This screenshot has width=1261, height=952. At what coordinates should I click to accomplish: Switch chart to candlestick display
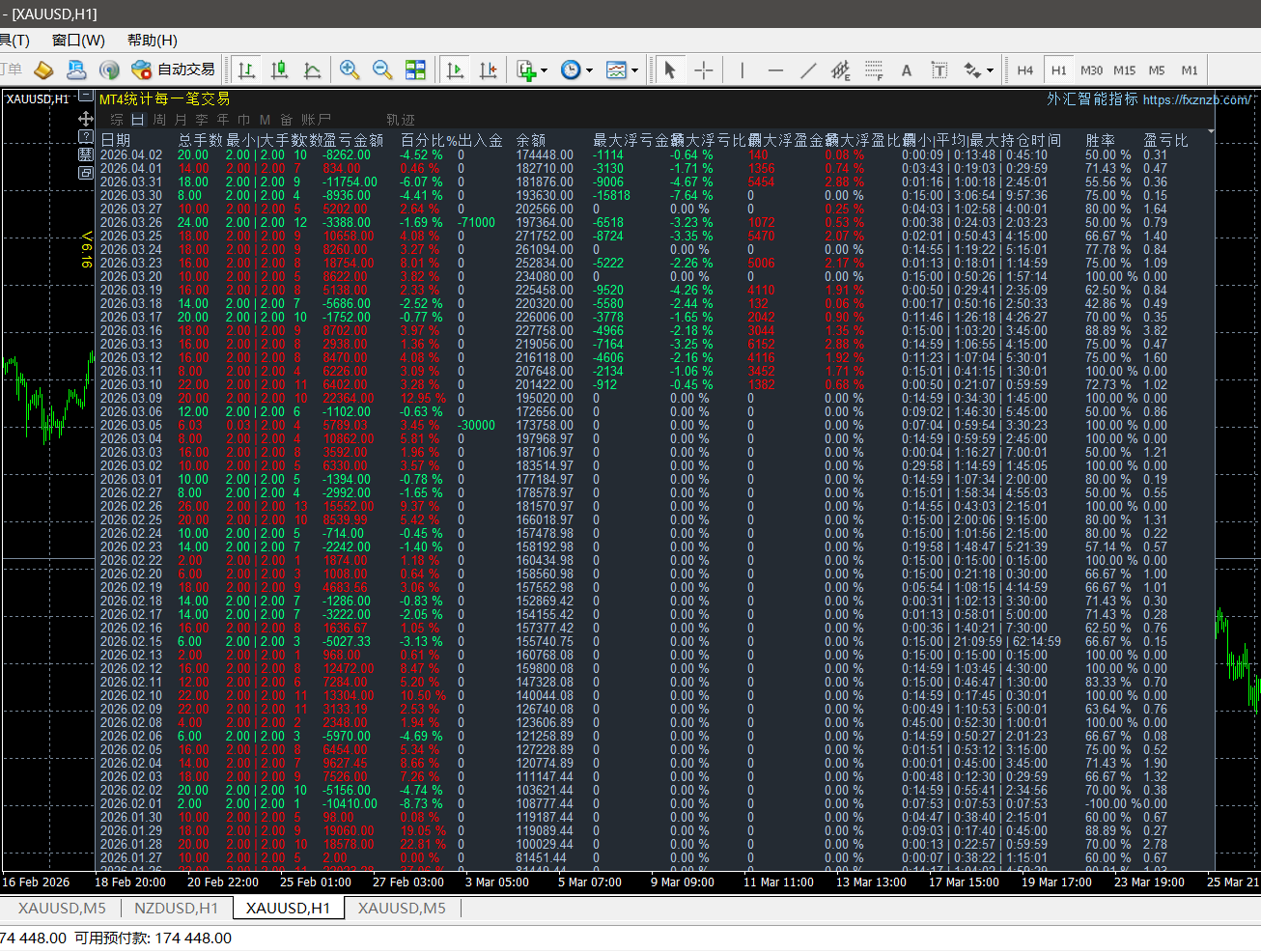280,70
